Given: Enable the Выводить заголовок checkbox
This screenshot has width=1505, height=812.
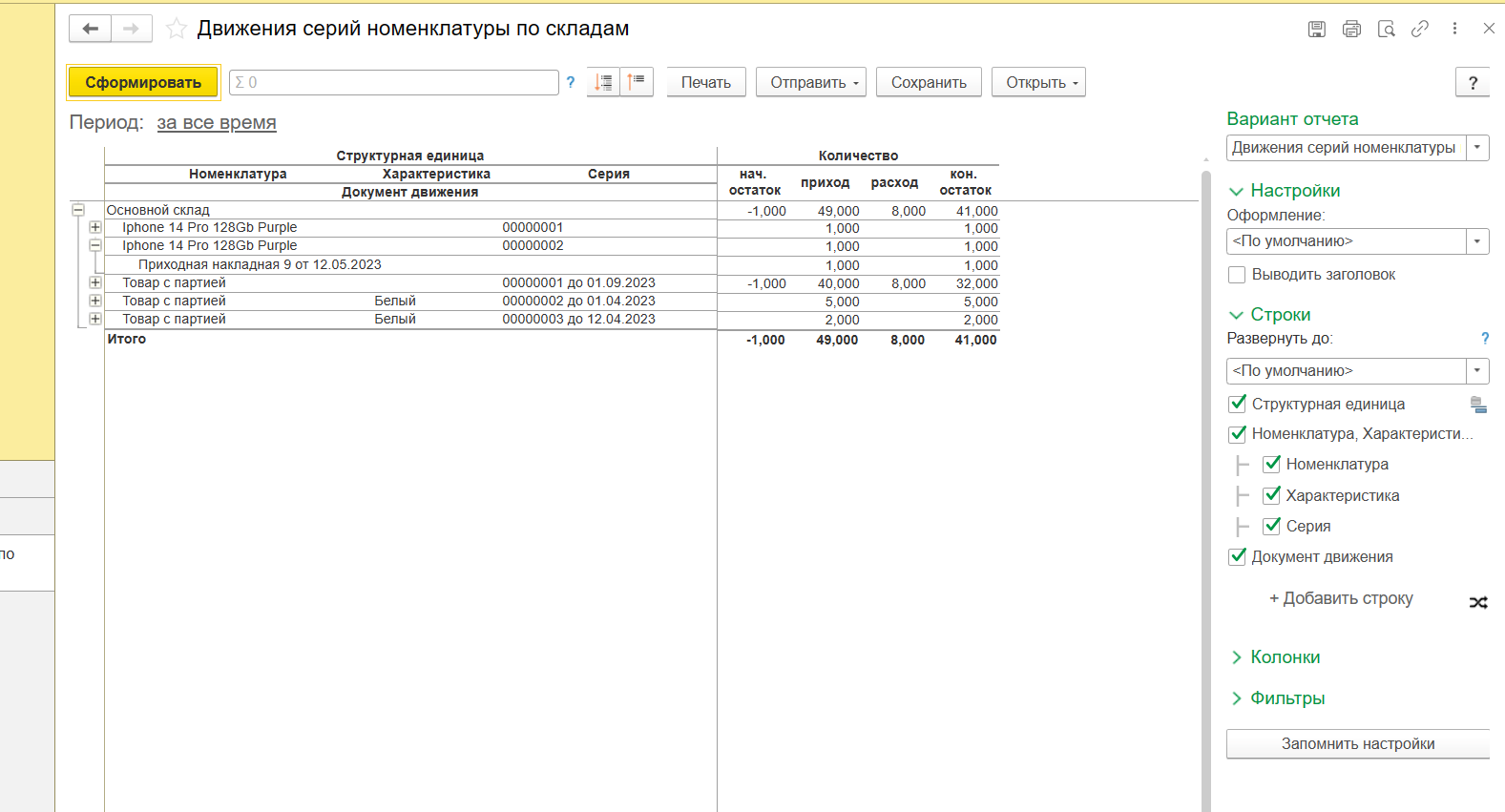Looking at the screenshot, I should (x=1237, y=275).
